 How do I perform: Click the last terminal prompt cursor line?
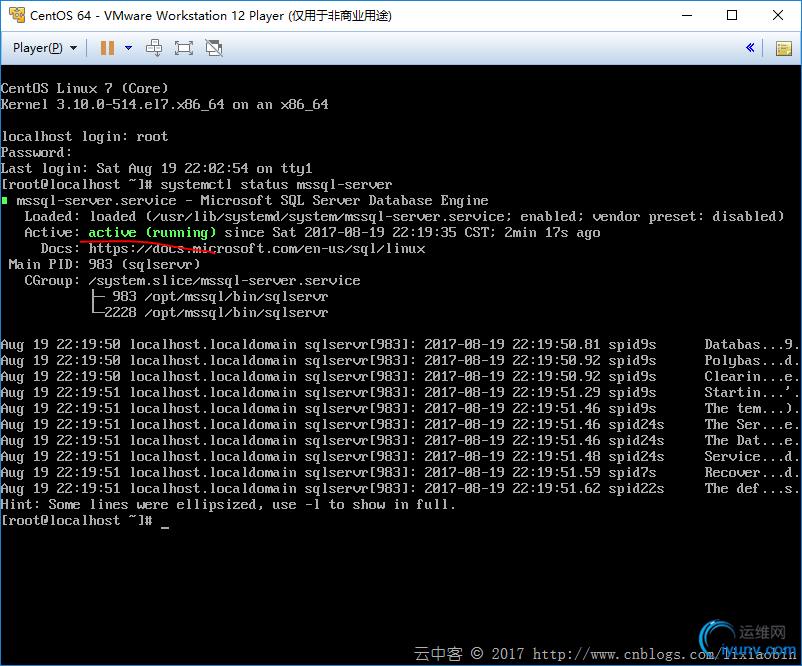[x=85, y=521]
